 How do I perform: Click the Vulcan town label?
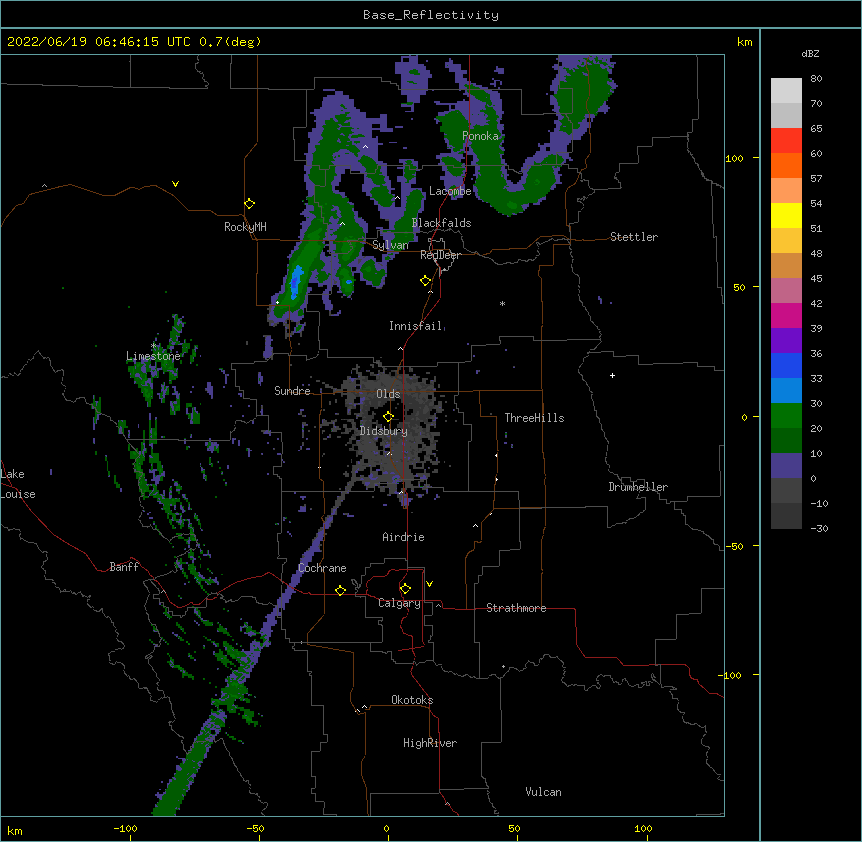(543, 792)
